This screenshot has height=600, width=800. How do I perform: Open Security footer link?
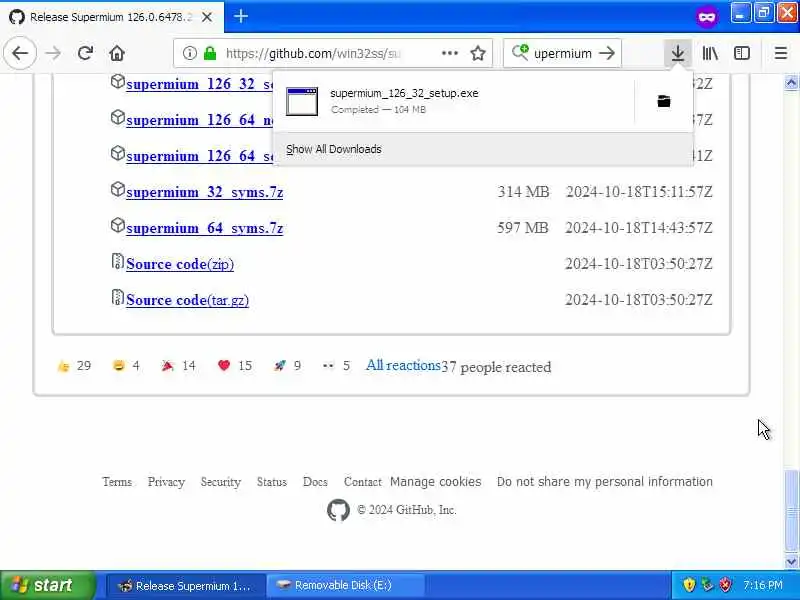[x=220, y=482]
